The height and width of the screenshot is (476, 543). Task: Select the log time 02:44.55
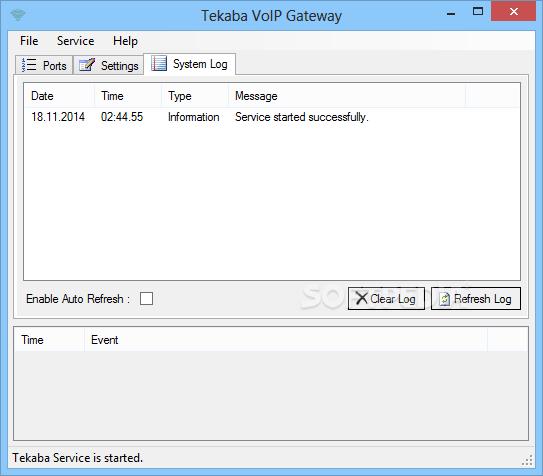coord(122,117)
